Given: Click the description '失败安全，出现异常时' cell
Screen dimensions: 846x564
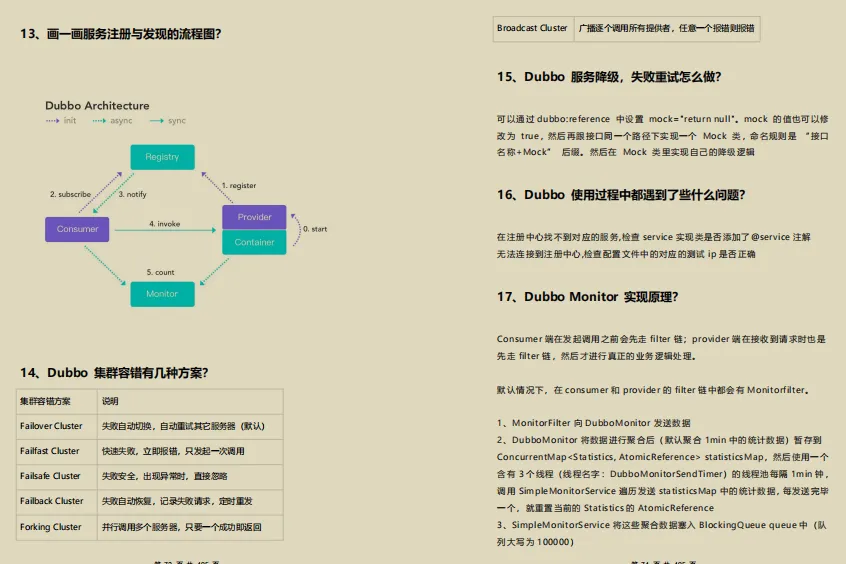Looking at the screenshot, I should (x=190, y=477).
